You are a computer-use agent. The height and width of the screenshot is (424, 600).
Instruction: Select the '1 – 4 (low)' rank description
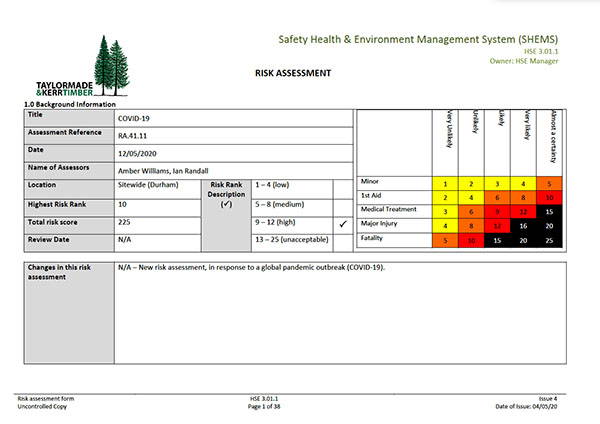click(272, 185)
